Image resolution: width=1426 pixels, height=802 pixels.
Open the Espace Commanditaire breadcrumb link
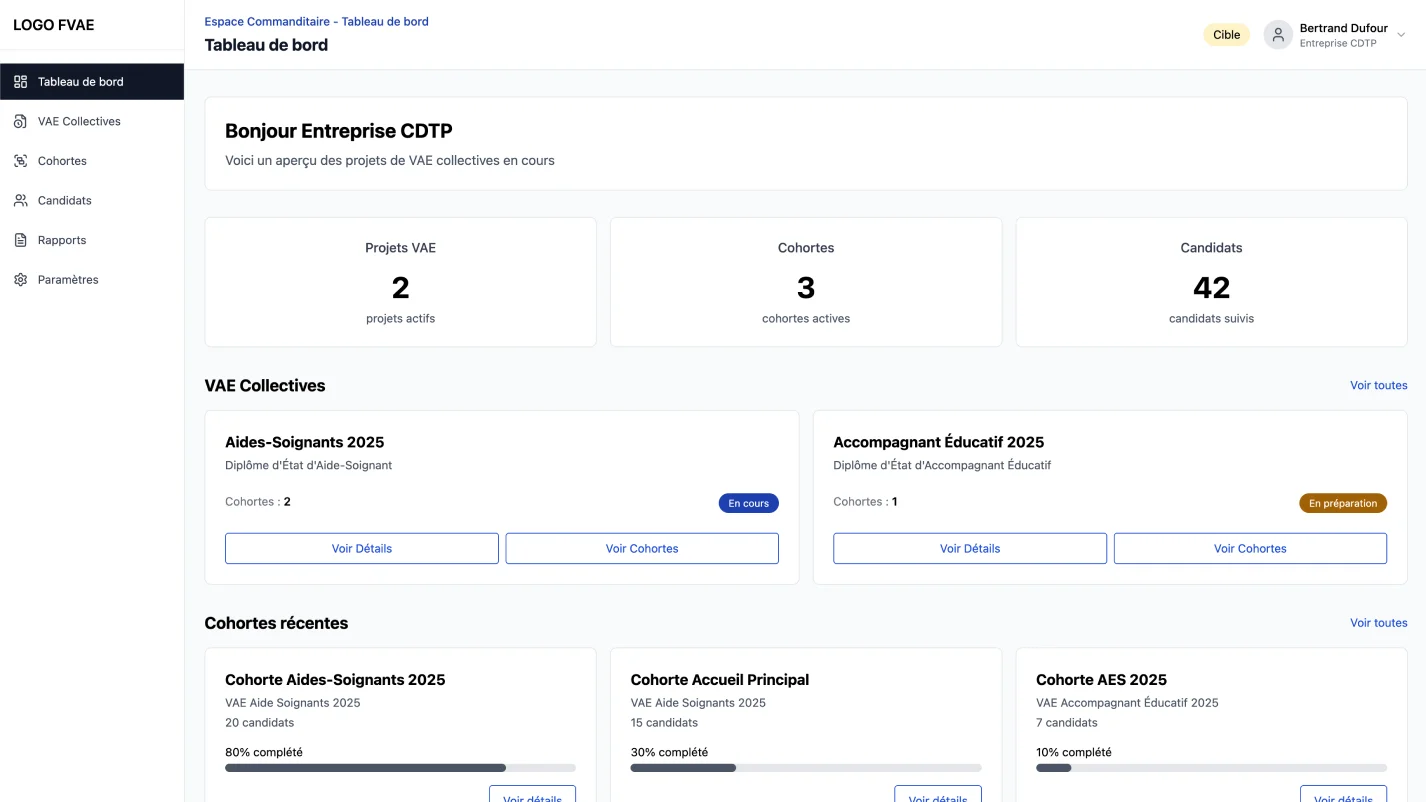pos(266,21)
